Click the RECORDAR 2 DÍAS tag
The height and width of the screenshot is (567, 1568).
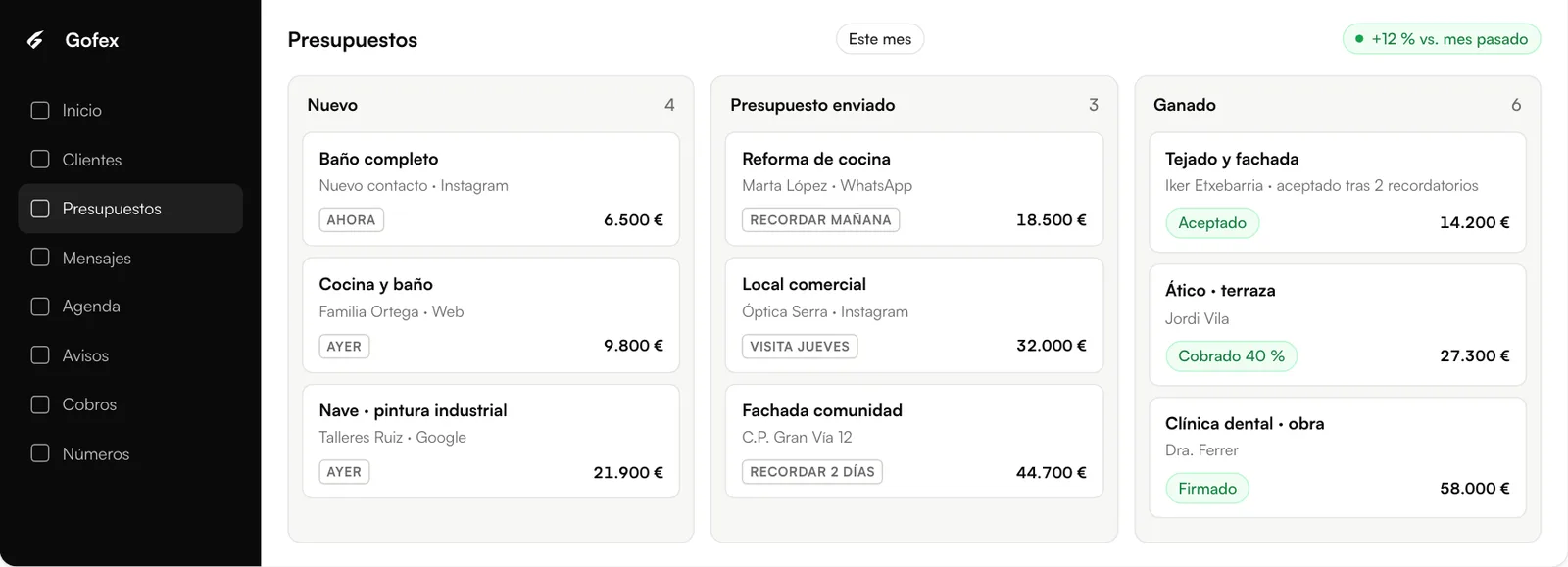click(x=812, y=472)
